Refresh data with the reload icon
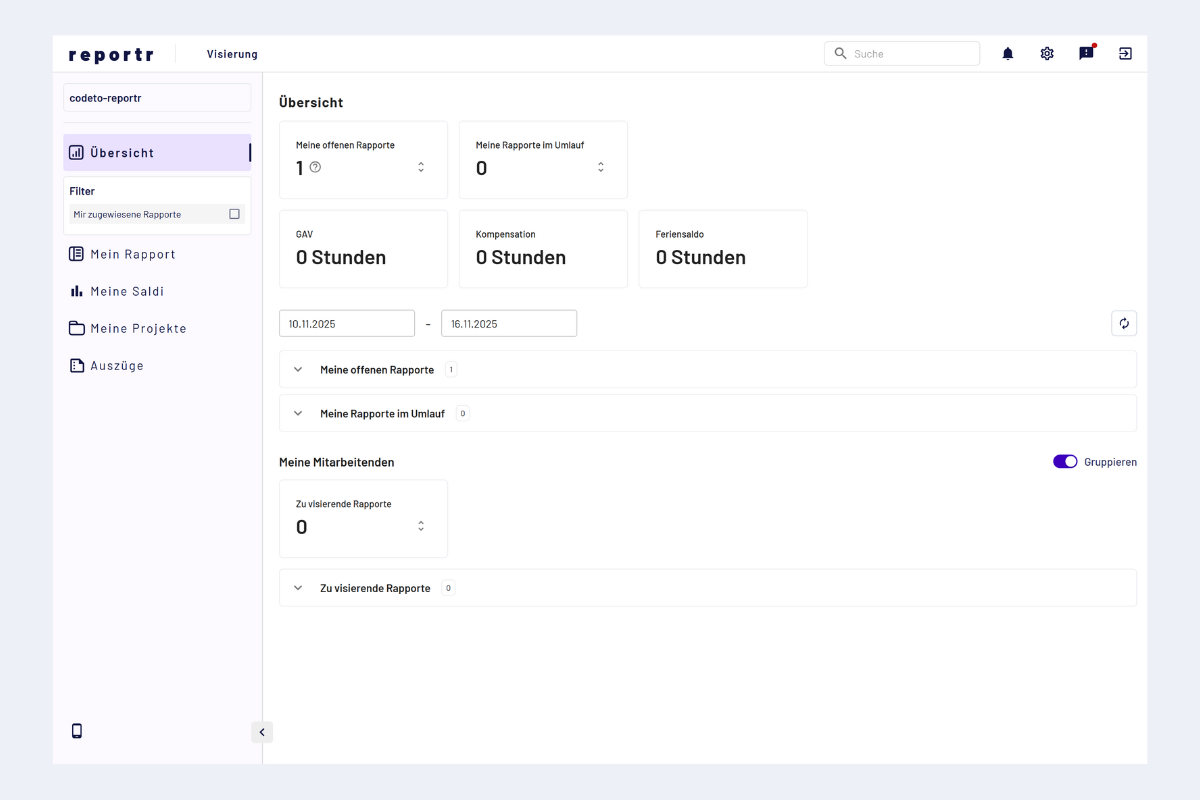 point(1123,323)
